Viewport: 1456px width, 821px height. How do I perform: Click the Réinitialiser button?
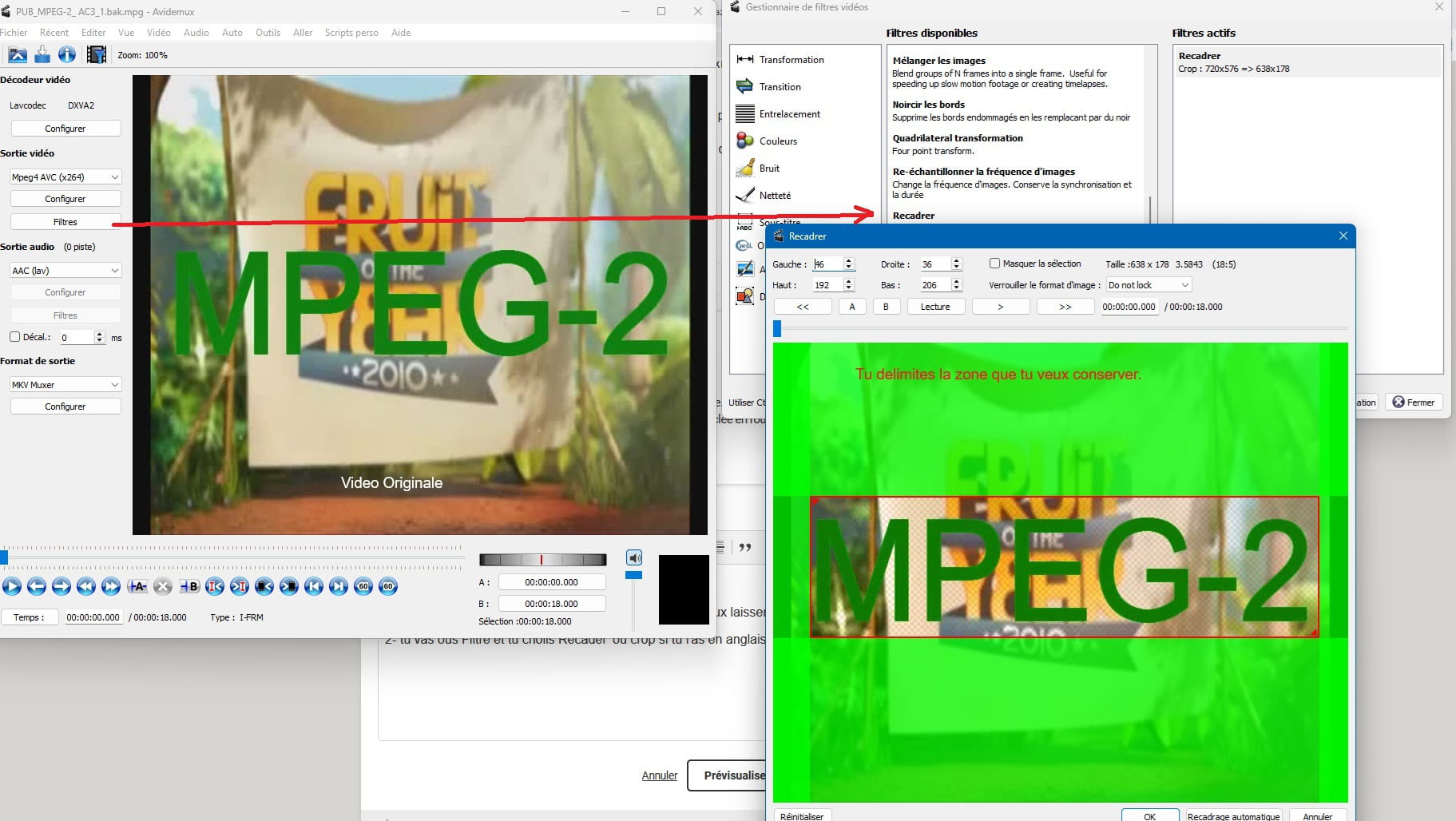(x=802, y=815)
